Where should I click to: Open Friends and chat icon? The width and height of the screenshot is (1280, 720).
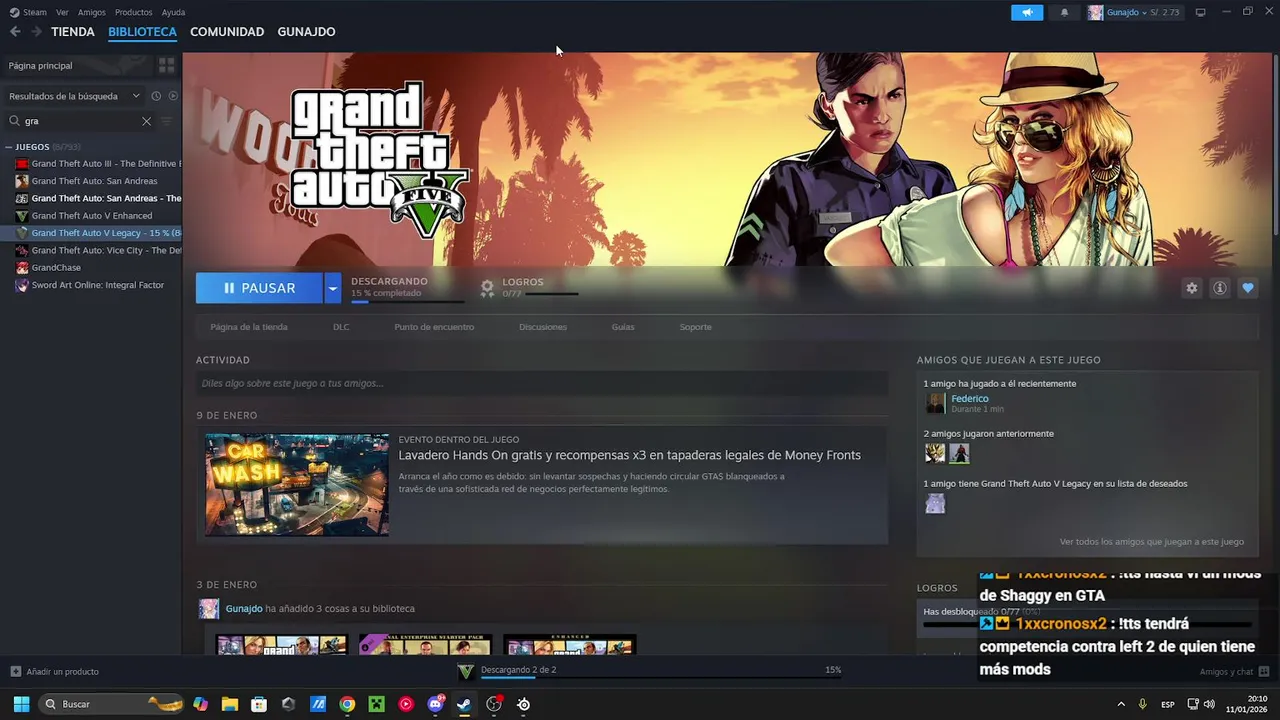1264,672
